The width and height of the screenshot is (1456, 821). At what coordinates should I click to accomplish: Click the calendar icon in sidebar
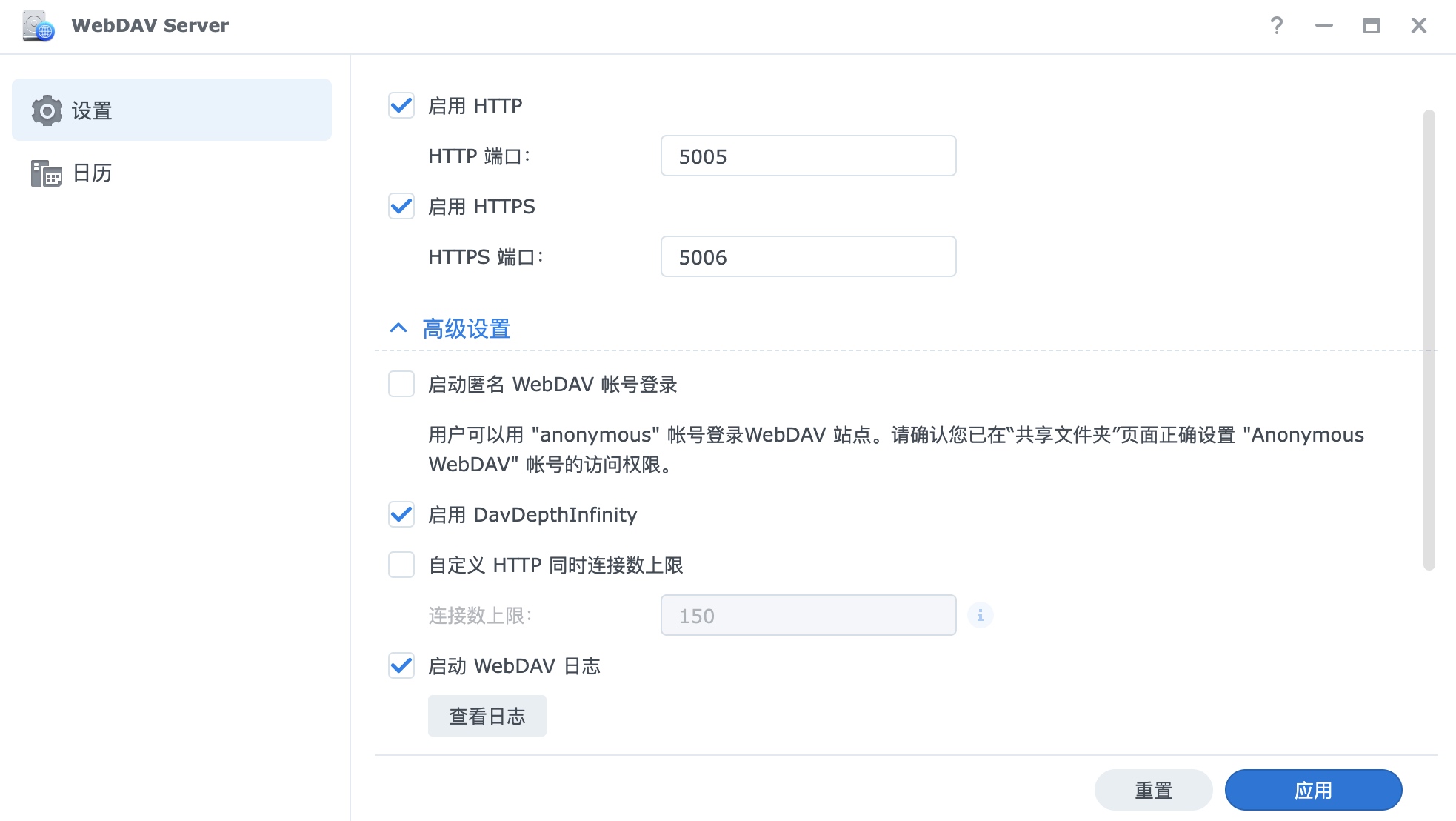pyautogui.click(x=46, y=173)
